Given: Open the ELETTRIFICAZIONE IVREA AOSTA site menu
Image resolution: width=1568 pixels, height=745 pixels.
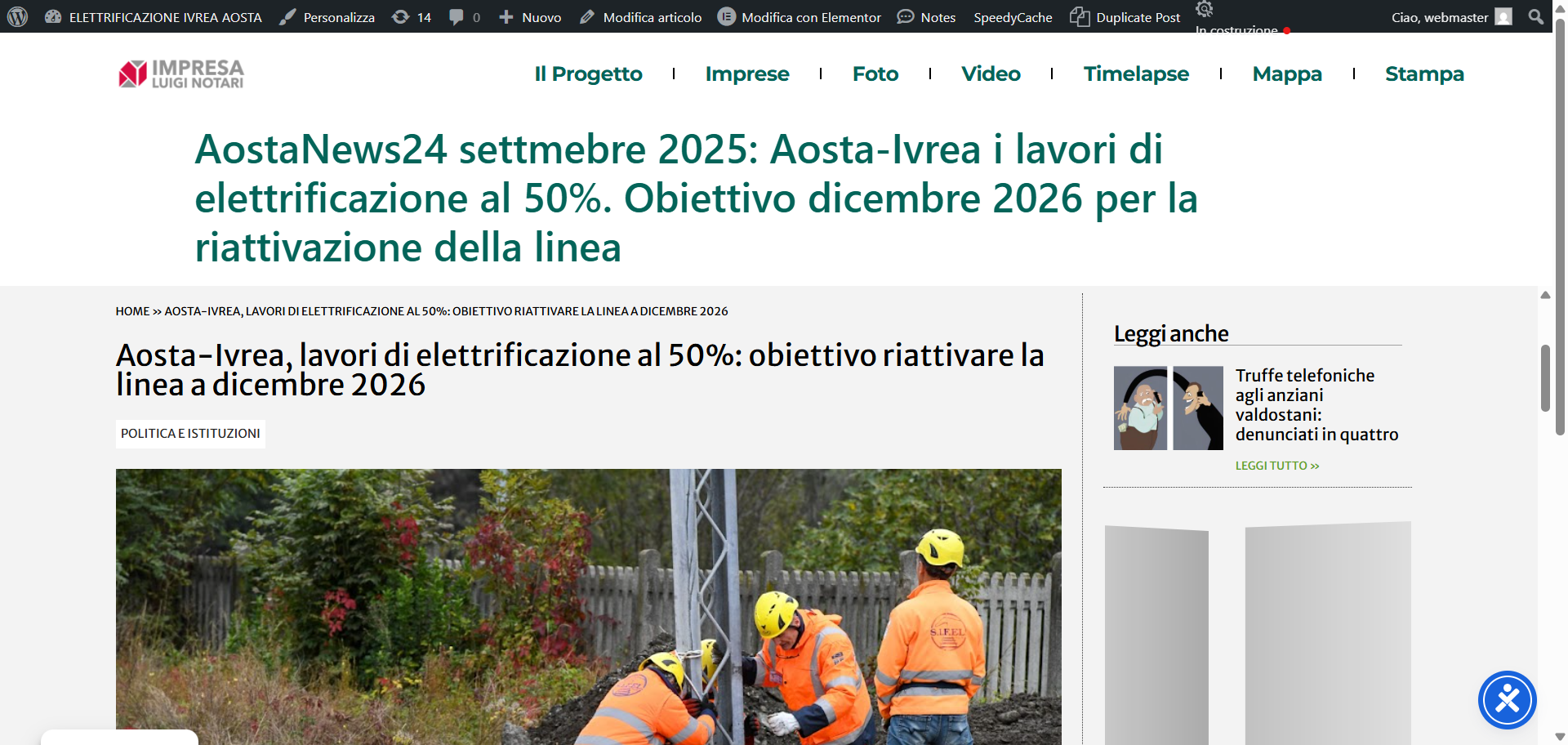Looking at the screenshot, I should pos(154,17).
